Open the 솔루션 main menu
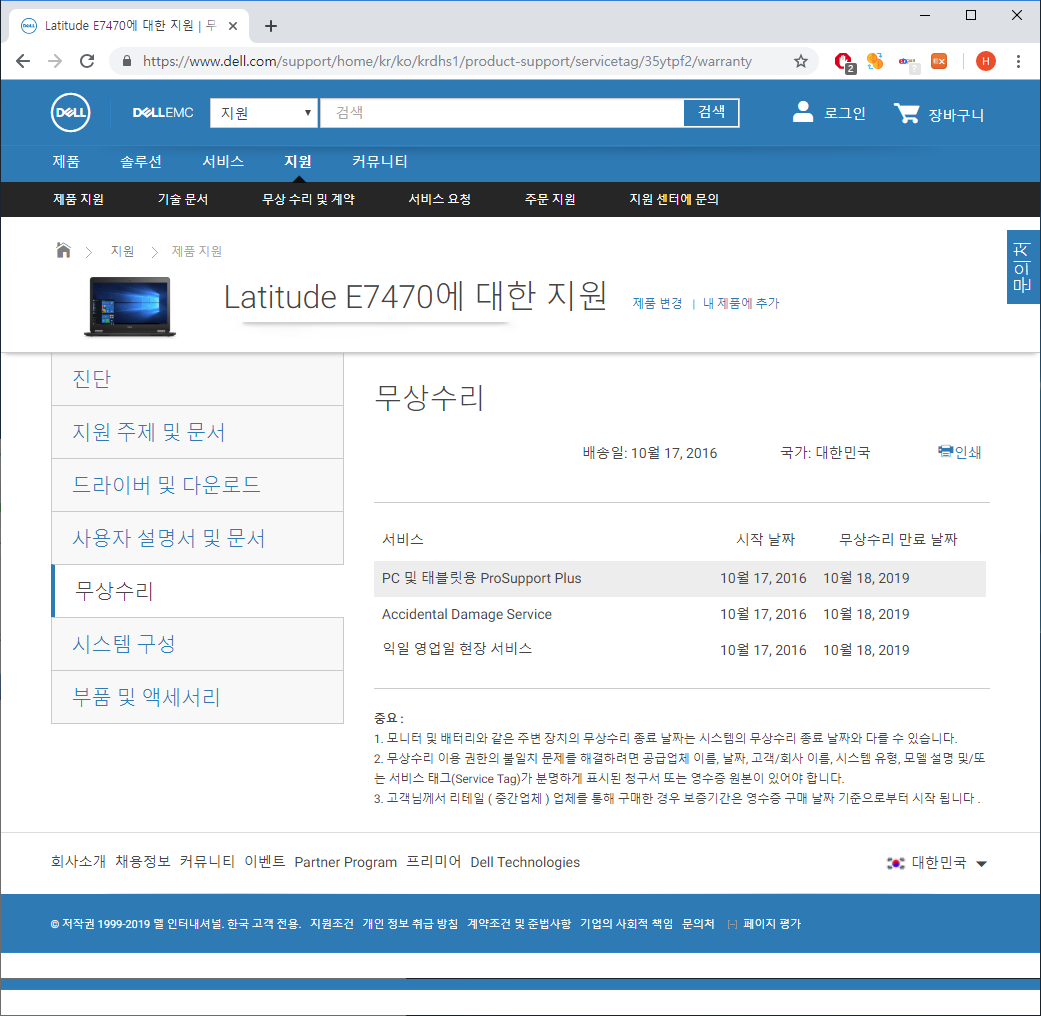 click(x=141, y=161)
